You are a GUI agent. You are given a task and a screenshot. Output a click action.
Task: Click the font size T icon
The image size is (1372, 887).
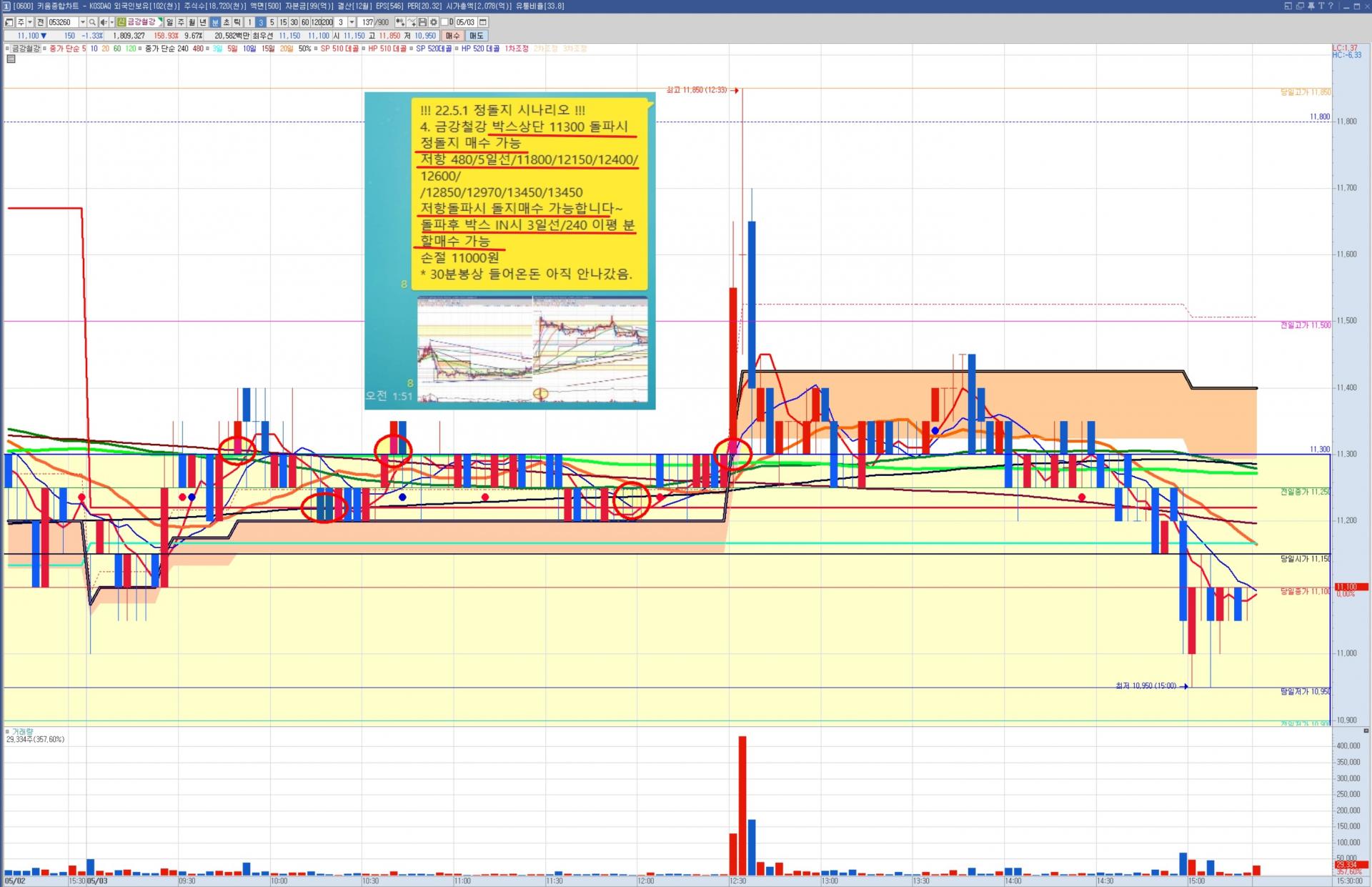(1321, 6)
